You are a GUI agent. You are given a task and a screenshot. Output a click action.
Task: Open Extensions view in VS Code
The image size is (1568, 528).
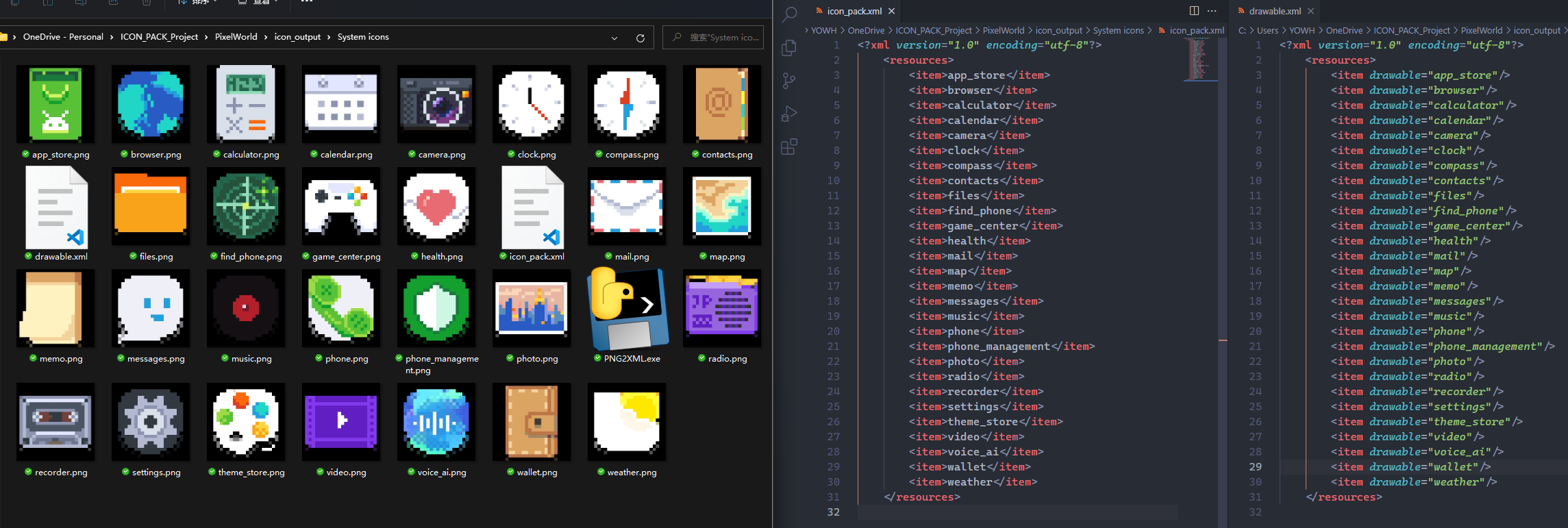click(789, 147)
